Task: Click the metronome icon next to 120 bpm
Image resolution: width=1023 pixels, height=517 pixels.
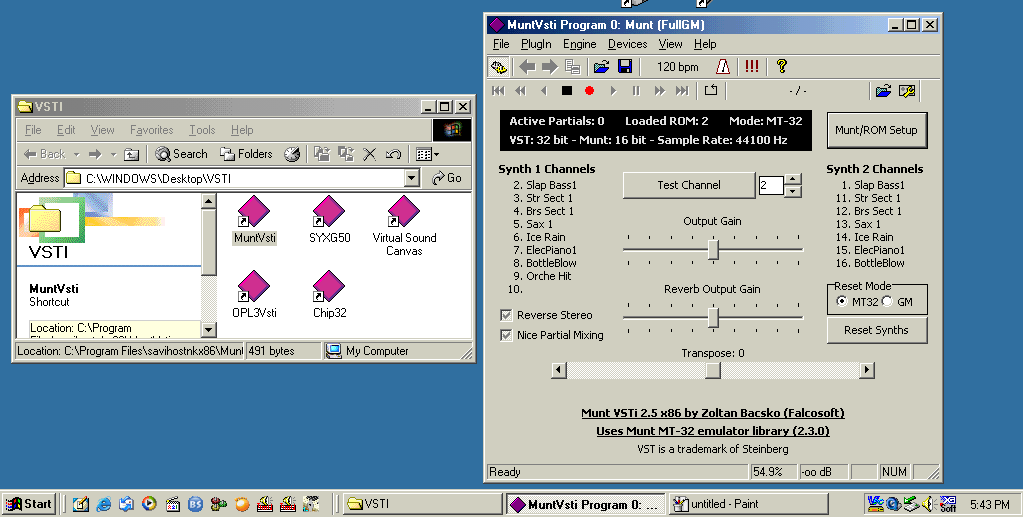Action: [723, 67]
